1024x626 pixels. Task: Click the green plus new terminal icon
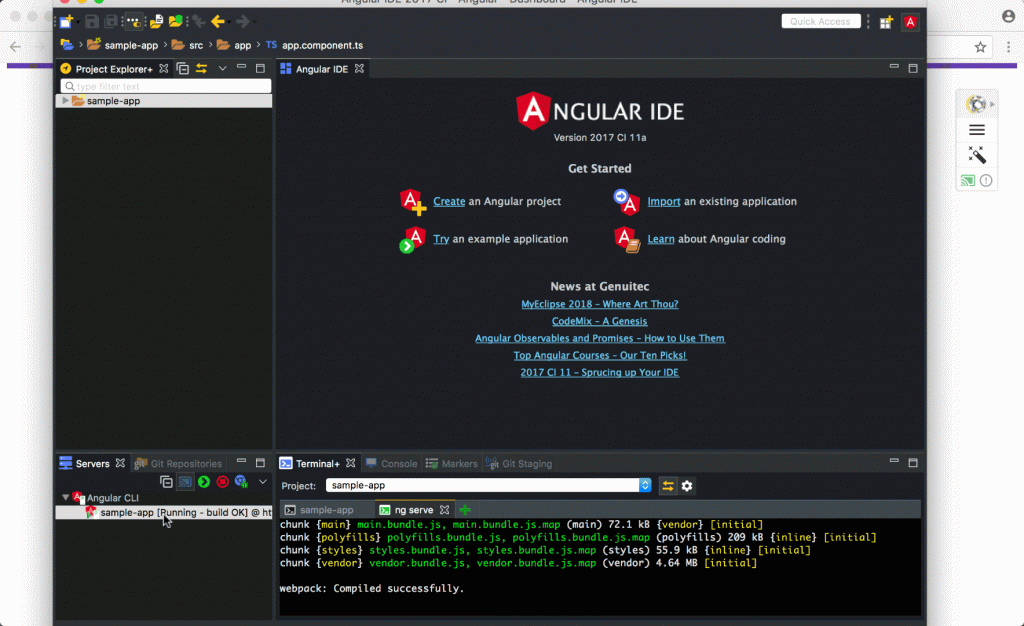(465, 510)
